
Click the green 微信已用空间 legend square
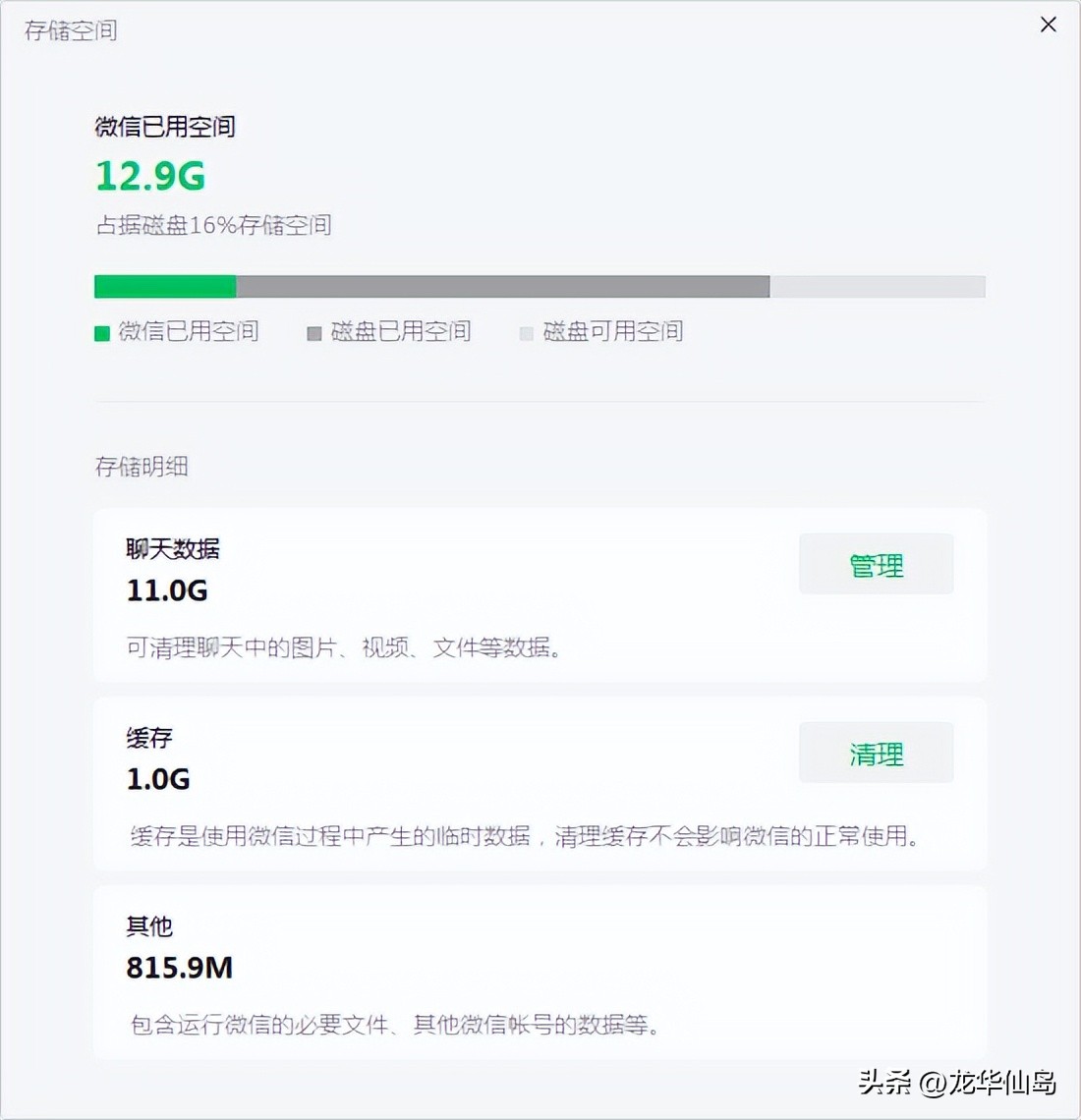(x=101, y=333)
